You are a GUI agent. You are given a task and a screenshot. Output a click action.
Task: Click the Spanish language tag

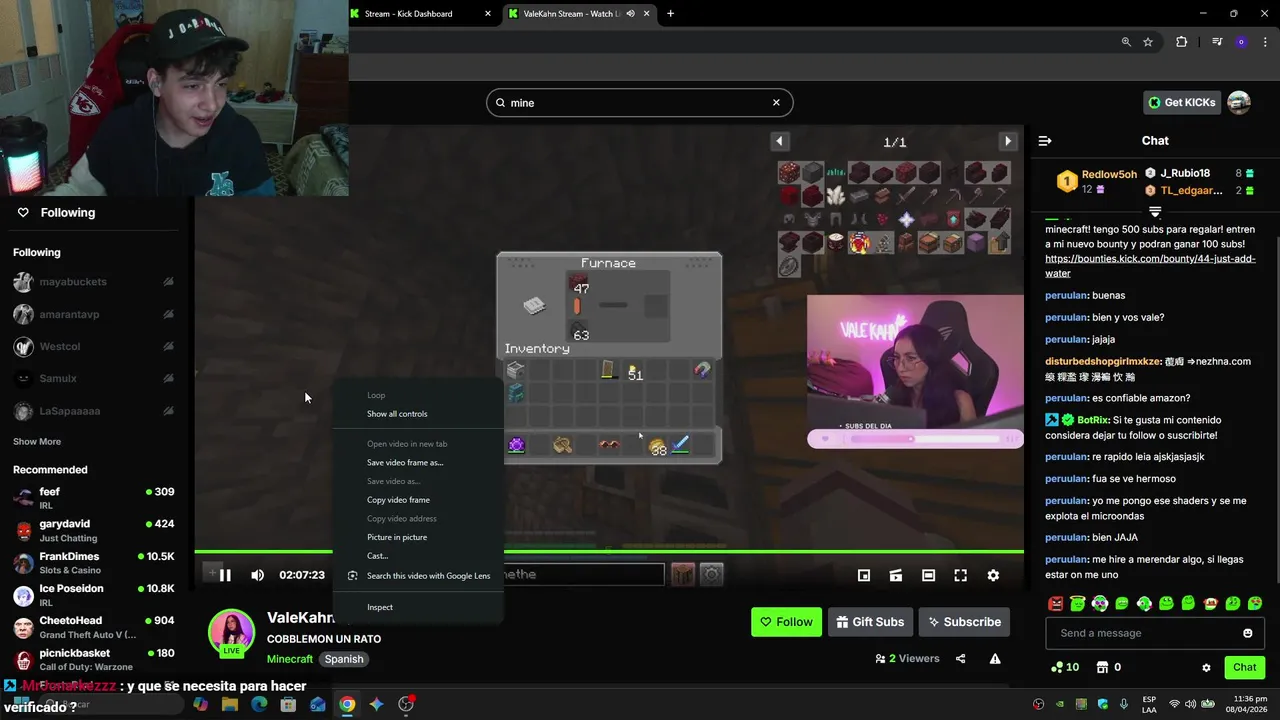[344, 659]
